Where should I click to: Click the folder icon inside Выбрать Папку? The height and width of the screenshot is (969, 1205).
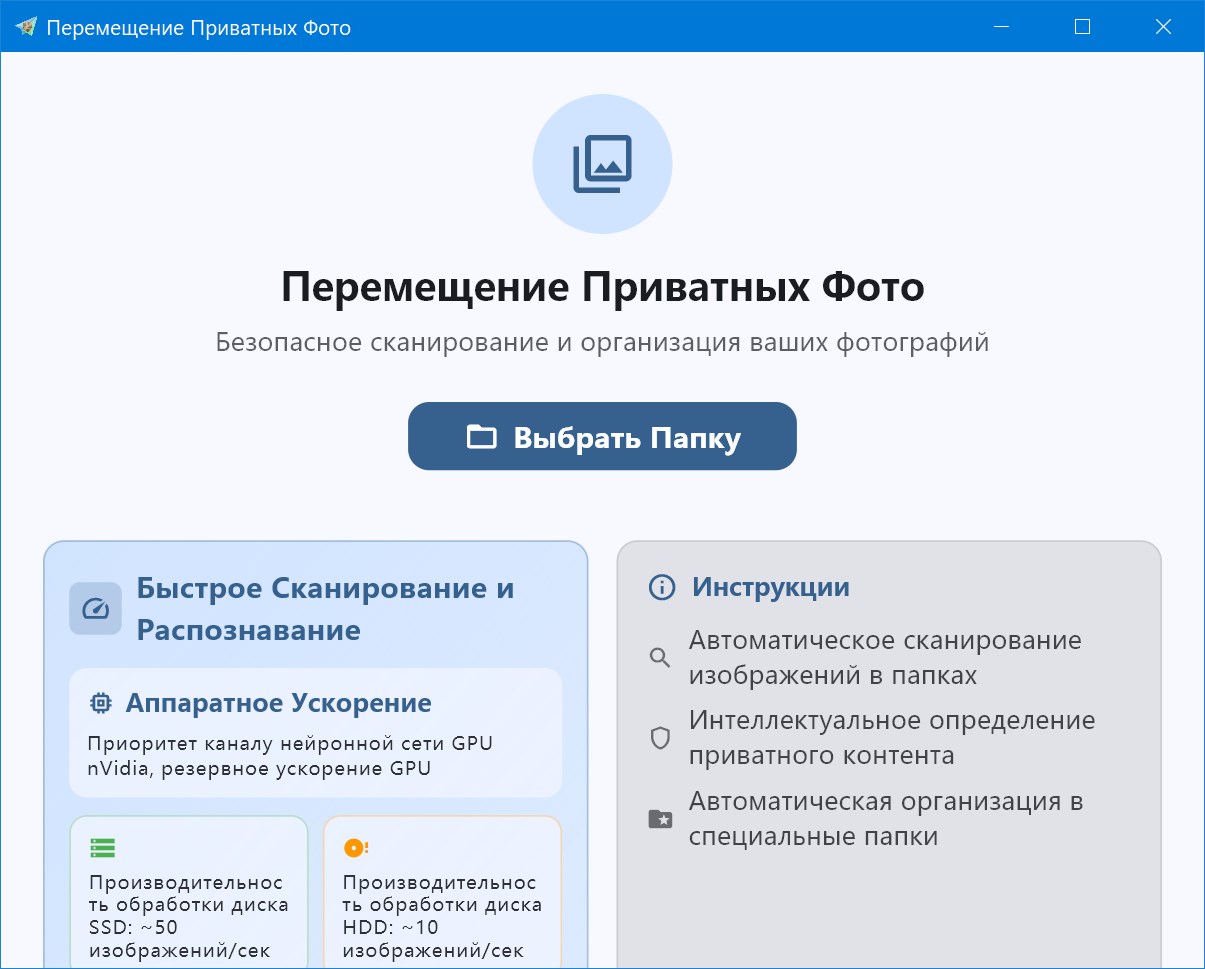point(482,437)
